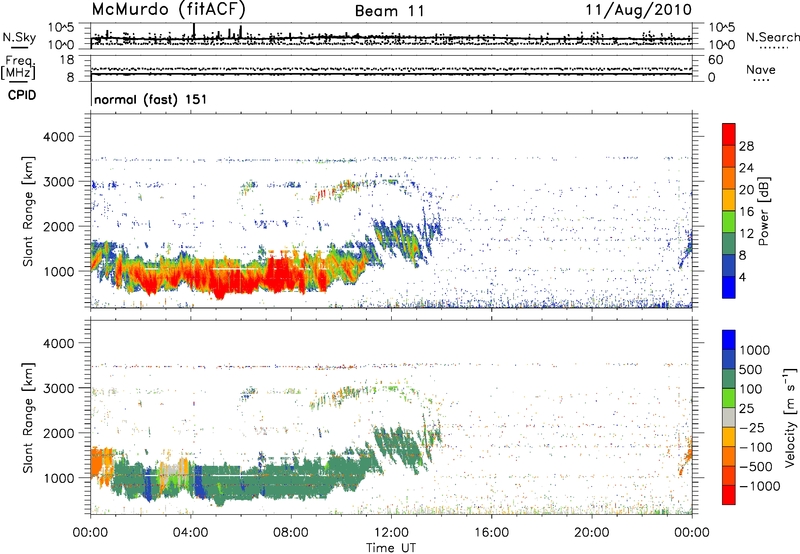
Task: Click the blue velocity band just after 04:00
Action: click(198, 480)
